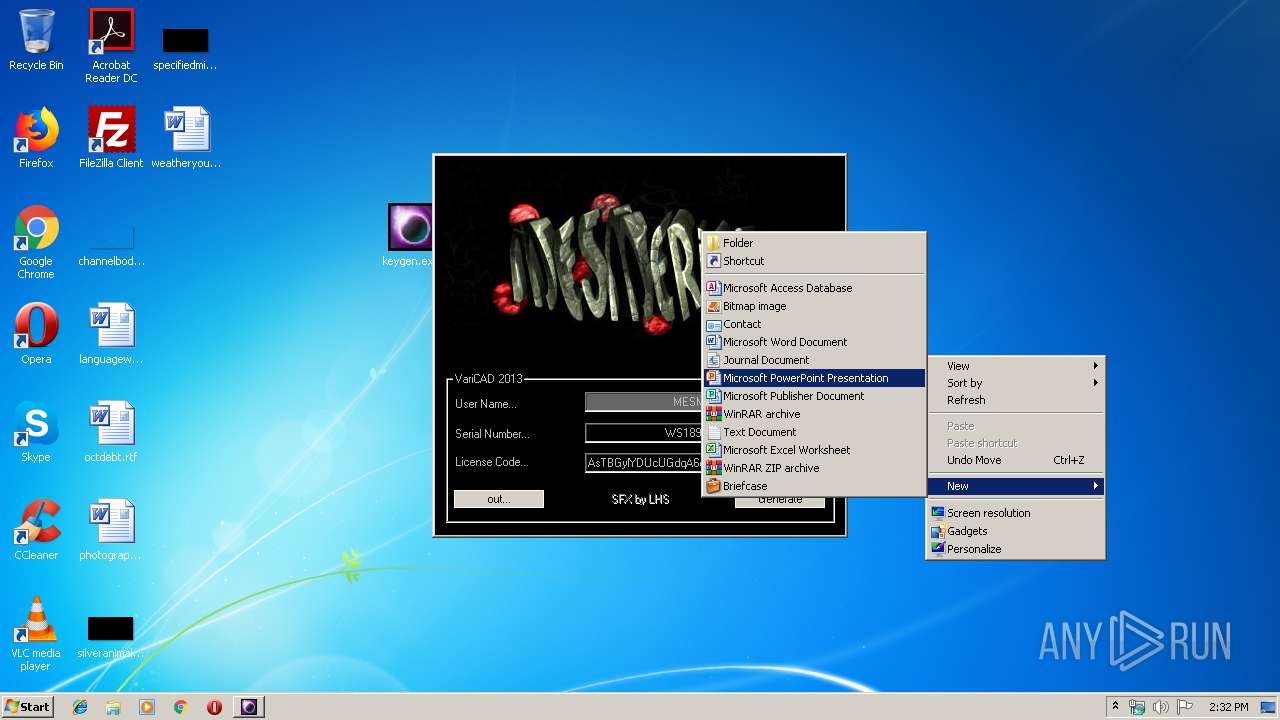Open Gadgets from the context menu

click(1015, 531)
